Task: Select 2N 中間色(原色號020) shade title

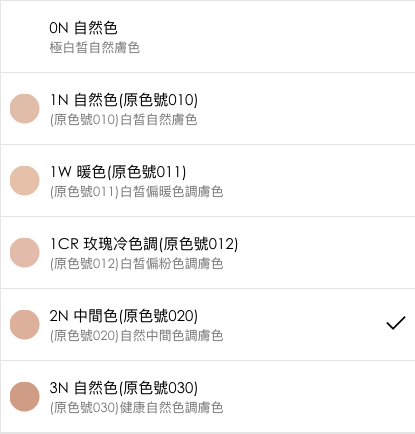Action: 124,316
